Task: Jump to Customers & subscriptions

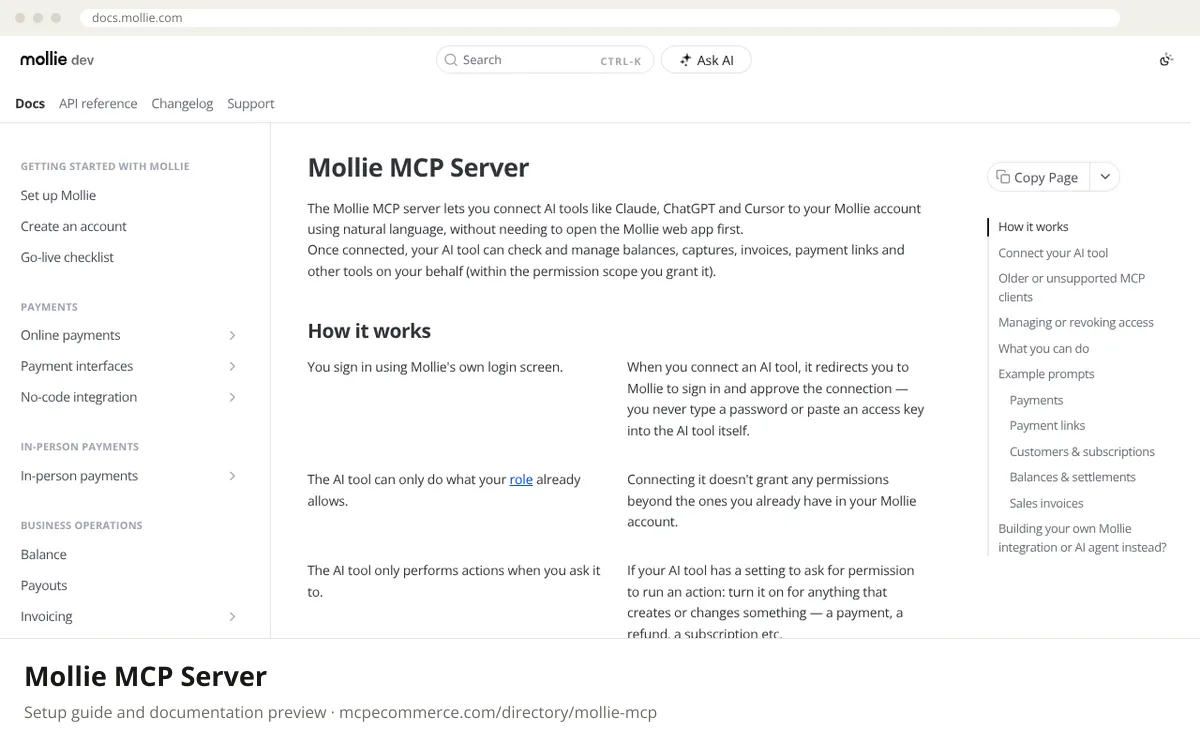Action: 1082,451
